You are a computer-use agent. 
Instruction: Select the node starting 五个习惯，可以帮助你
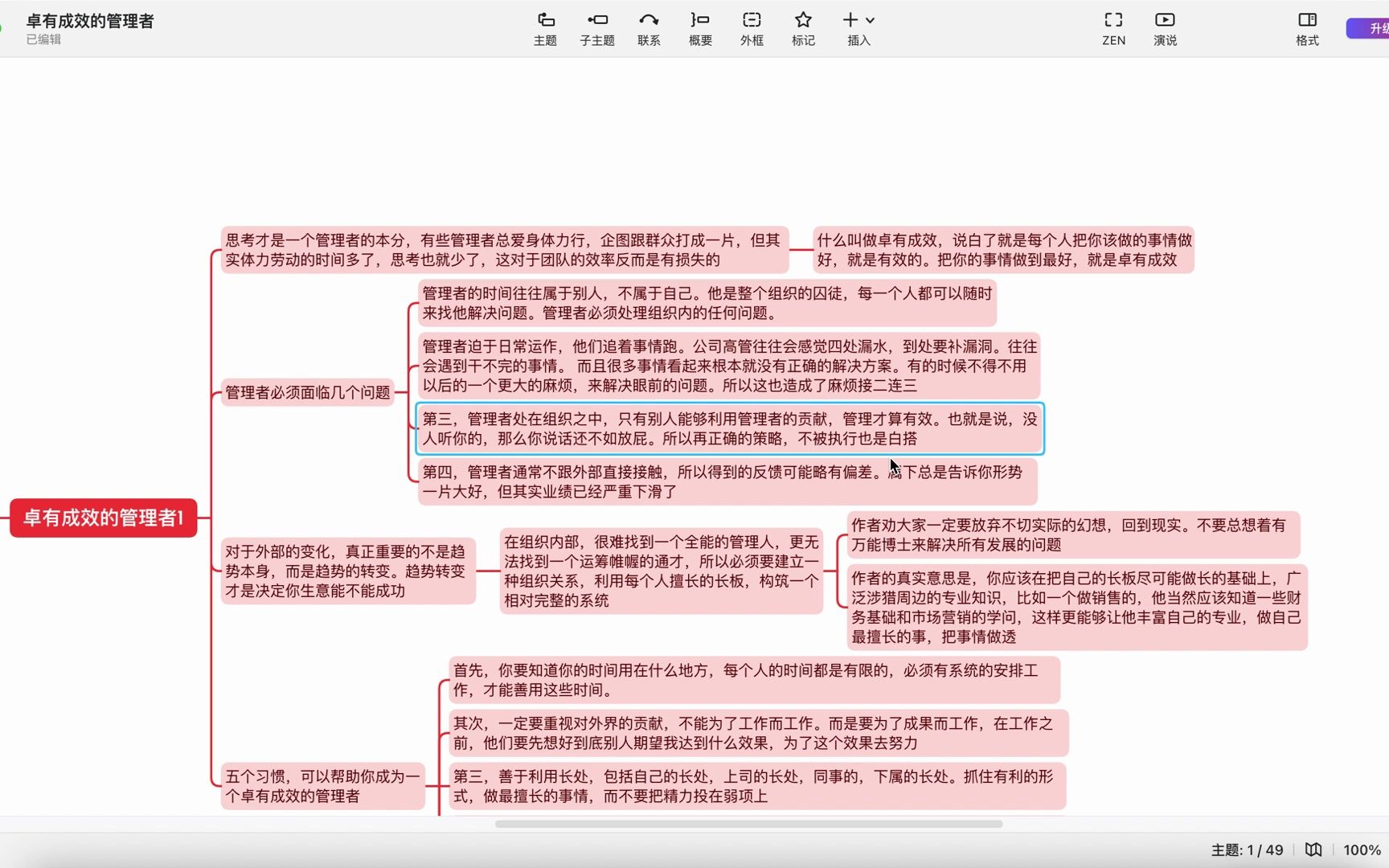click(x=323, y=786)
